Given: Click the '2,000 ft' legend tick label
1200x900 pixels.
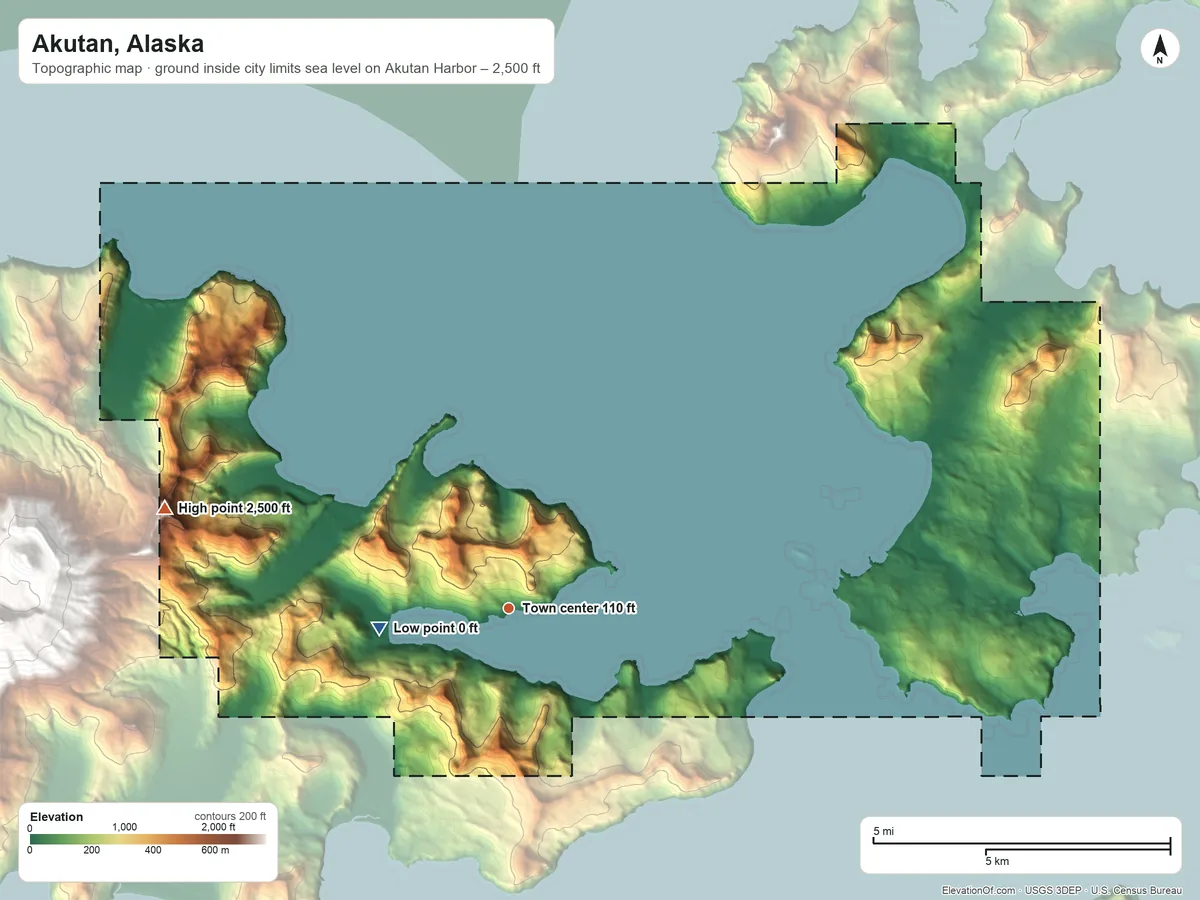Looking at the screenshot, I should click(218, 827).
